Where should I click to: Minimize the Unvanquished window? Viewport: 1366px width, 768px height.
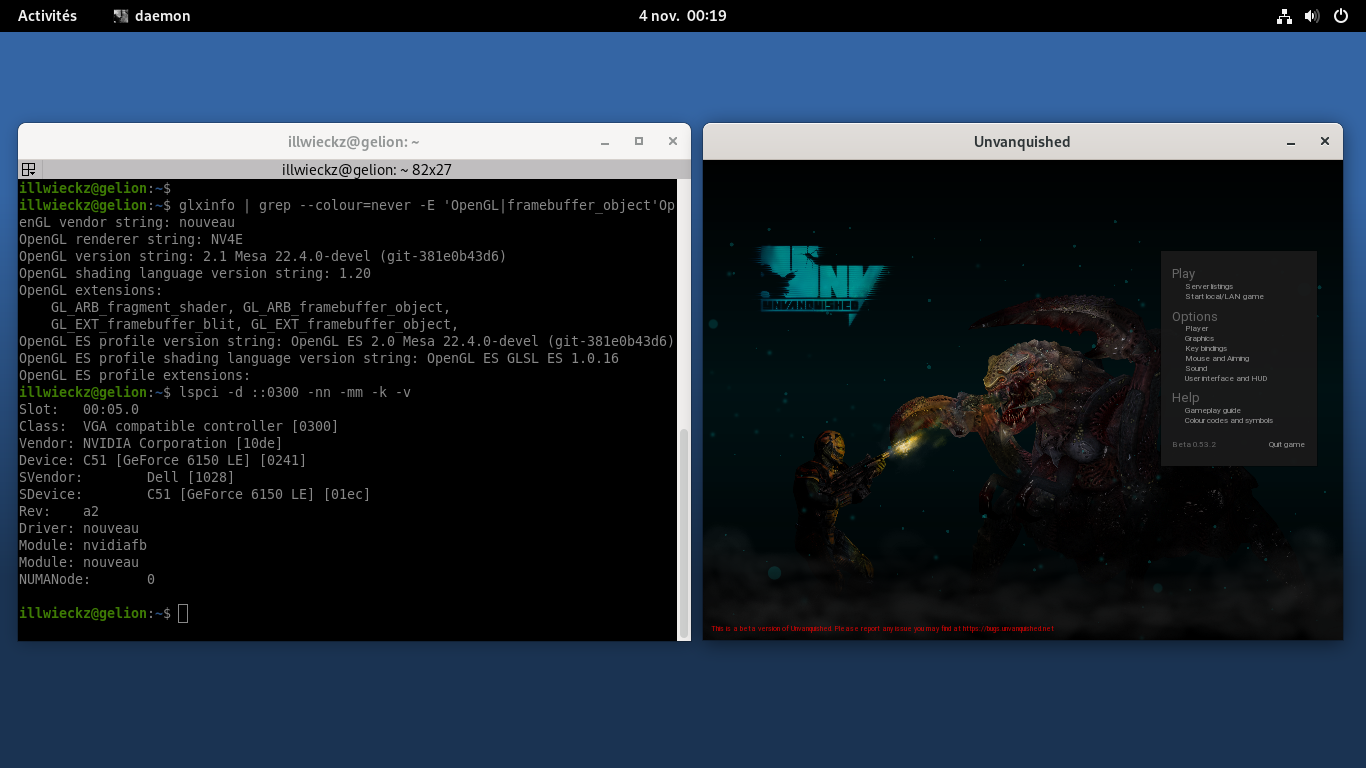(x=1291, y=142)
